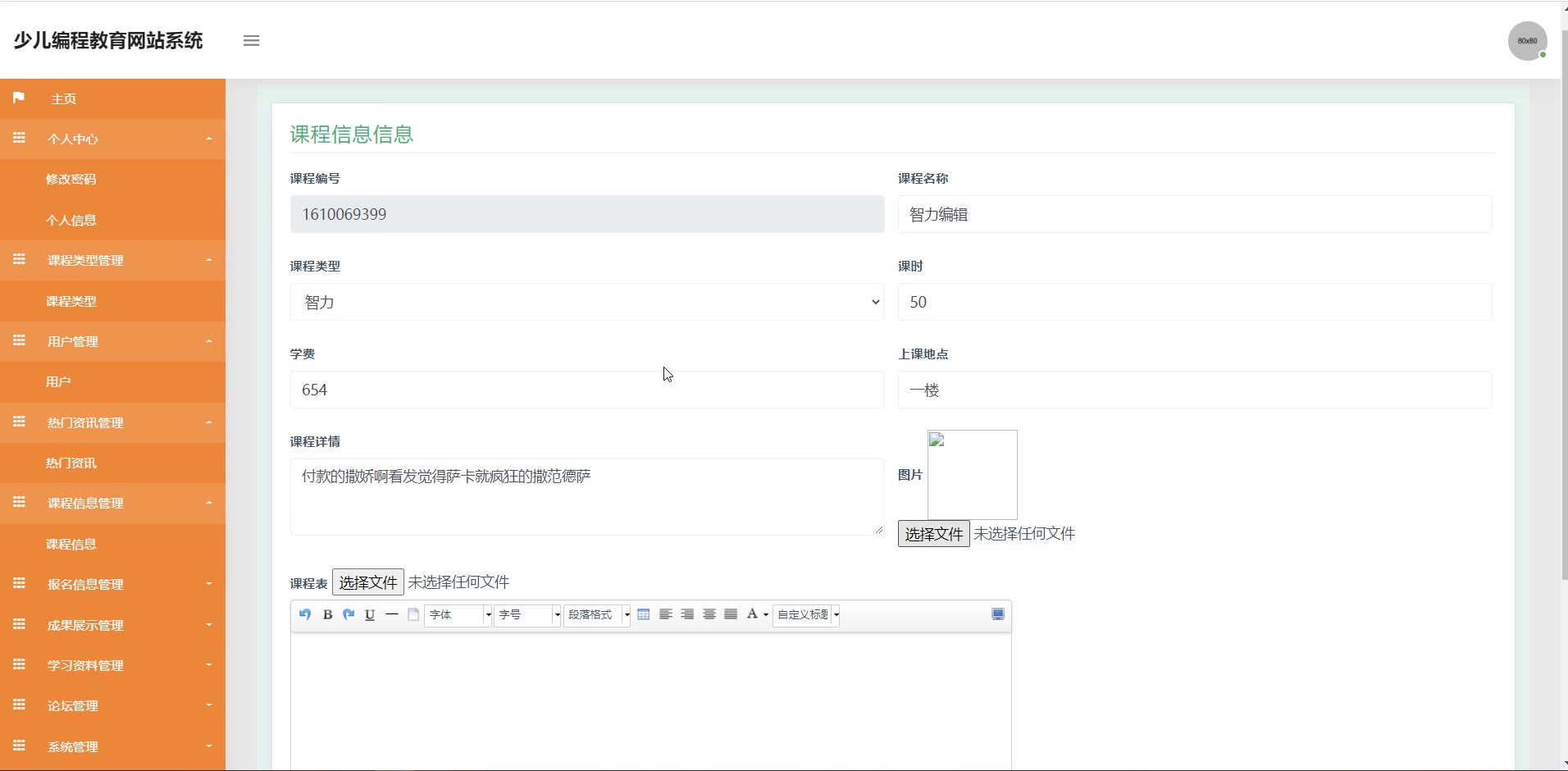Apply bold formatting in editor

click(x=327, y=614)
